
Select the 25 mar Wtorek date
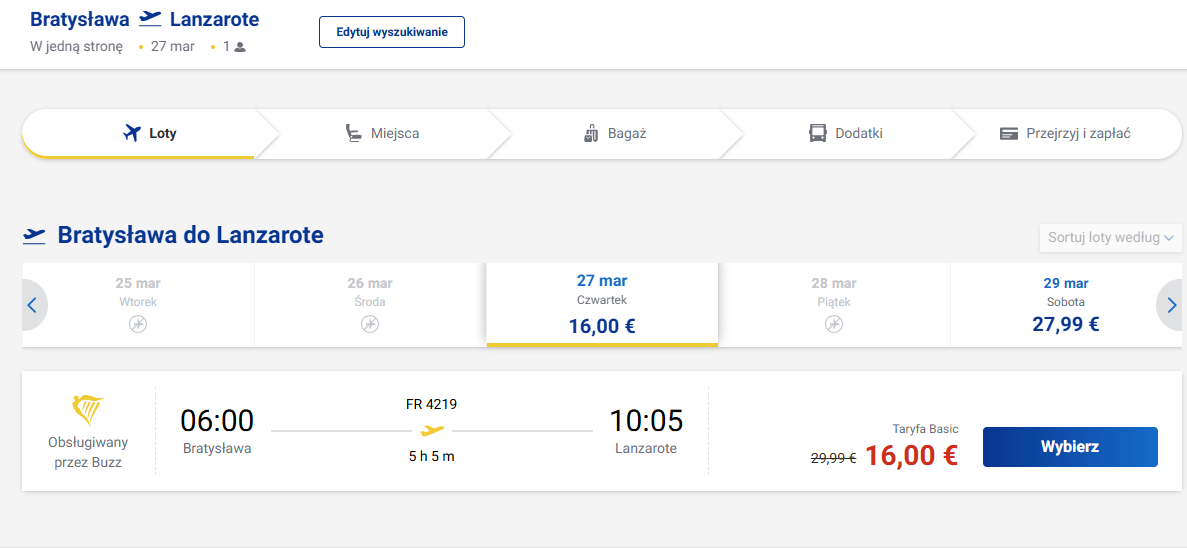pos(139,305)
